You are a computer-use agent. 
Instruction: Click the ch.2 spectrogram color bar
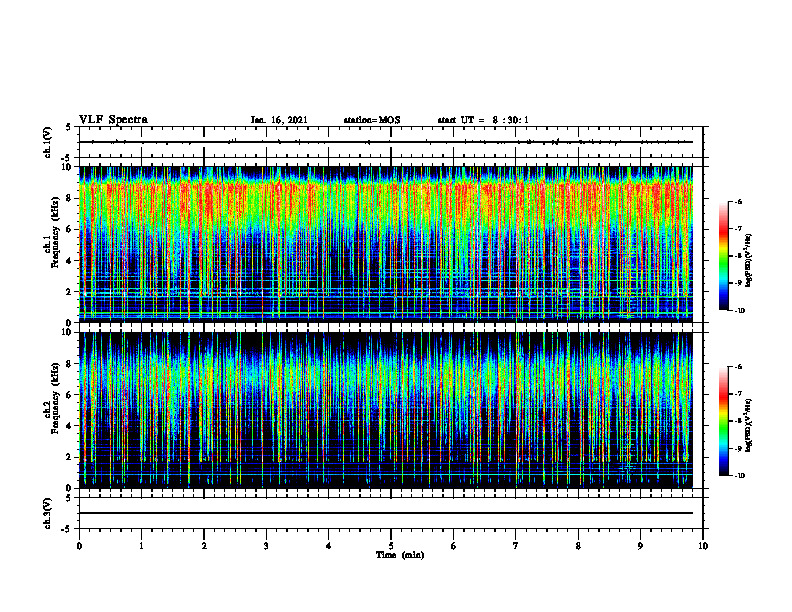724,421
